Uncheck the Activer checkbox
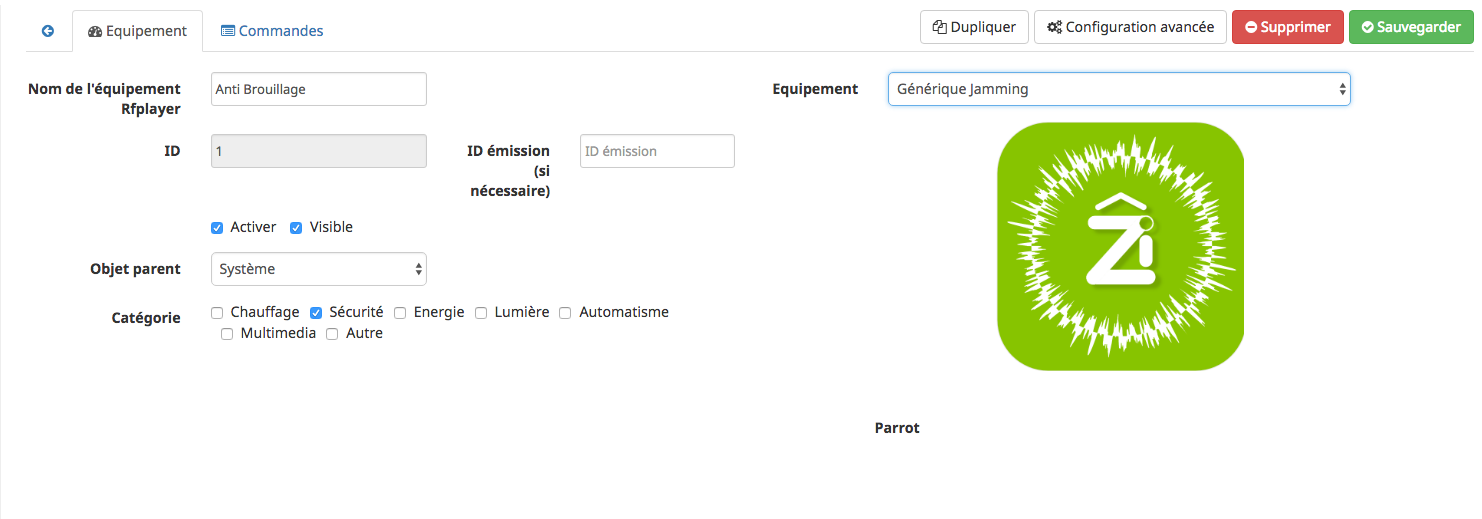Screen dimensions: 1482x519 (x=217, y=228)
